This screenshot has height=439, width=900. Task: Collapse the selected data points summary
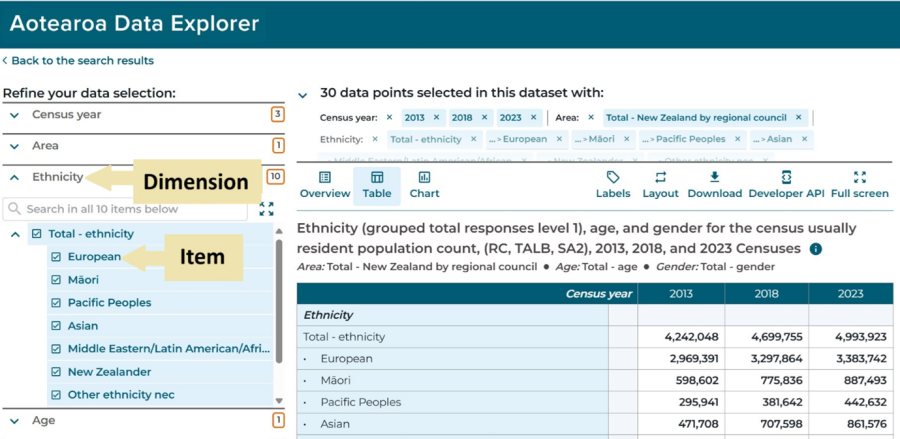point(303,95)
